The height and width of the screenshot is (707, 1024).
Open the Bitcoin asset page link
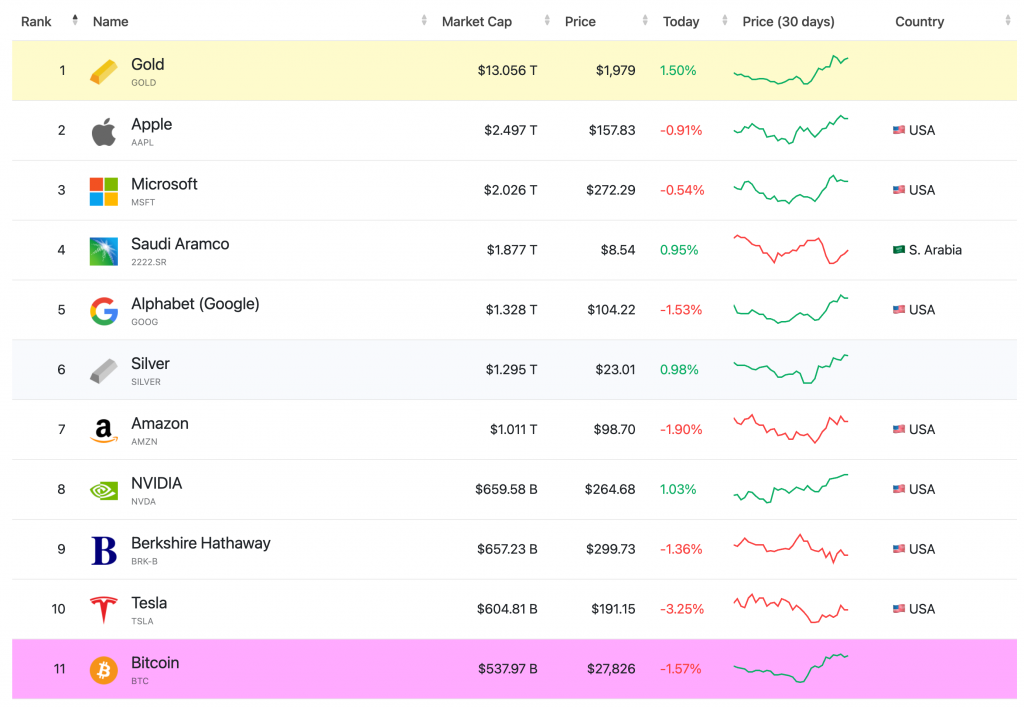[x=155, y=663]
